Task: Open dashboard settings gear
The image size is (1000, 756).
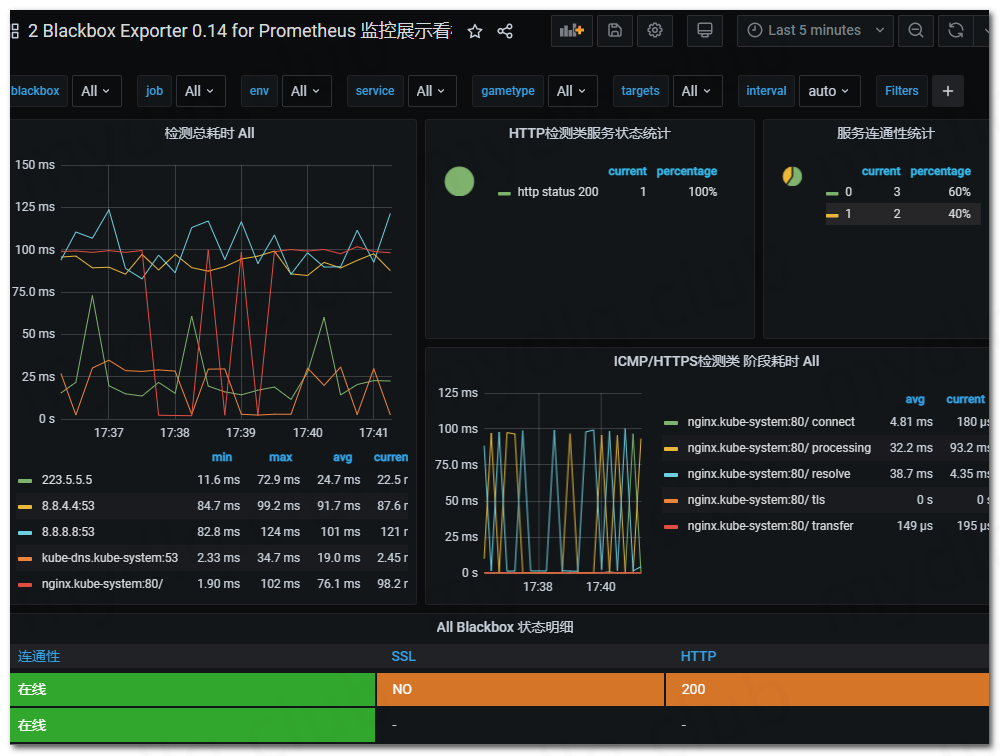Action: click(x=655, y=31)
